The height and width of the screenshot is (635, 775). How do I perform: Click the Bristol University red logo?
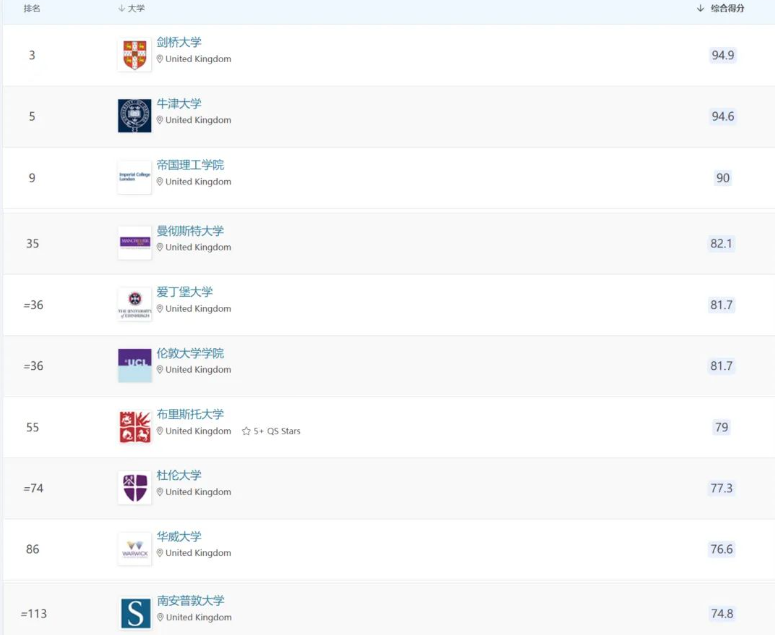[134, 426]
